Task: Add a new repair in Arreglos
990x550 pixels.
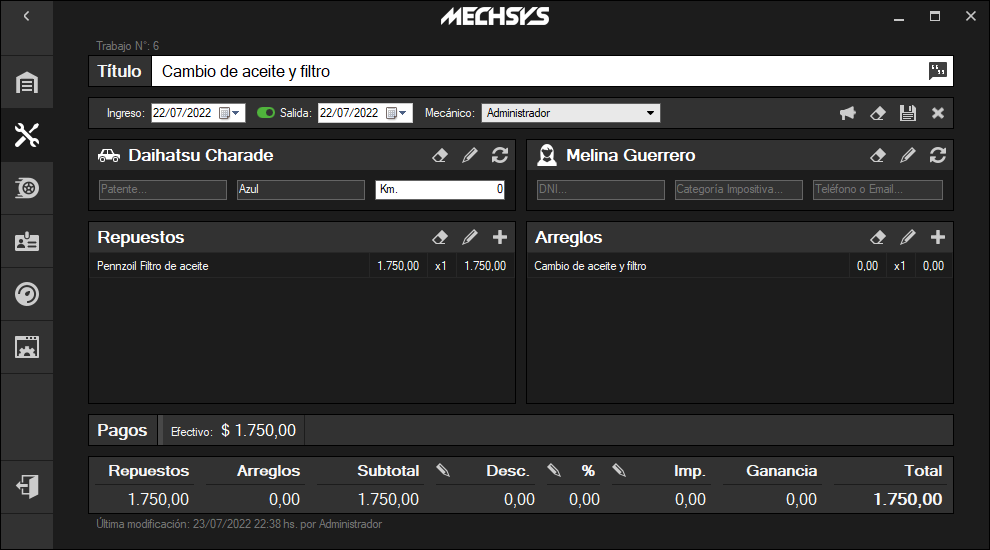Action: pyautogui.click(x=937, y=237)
